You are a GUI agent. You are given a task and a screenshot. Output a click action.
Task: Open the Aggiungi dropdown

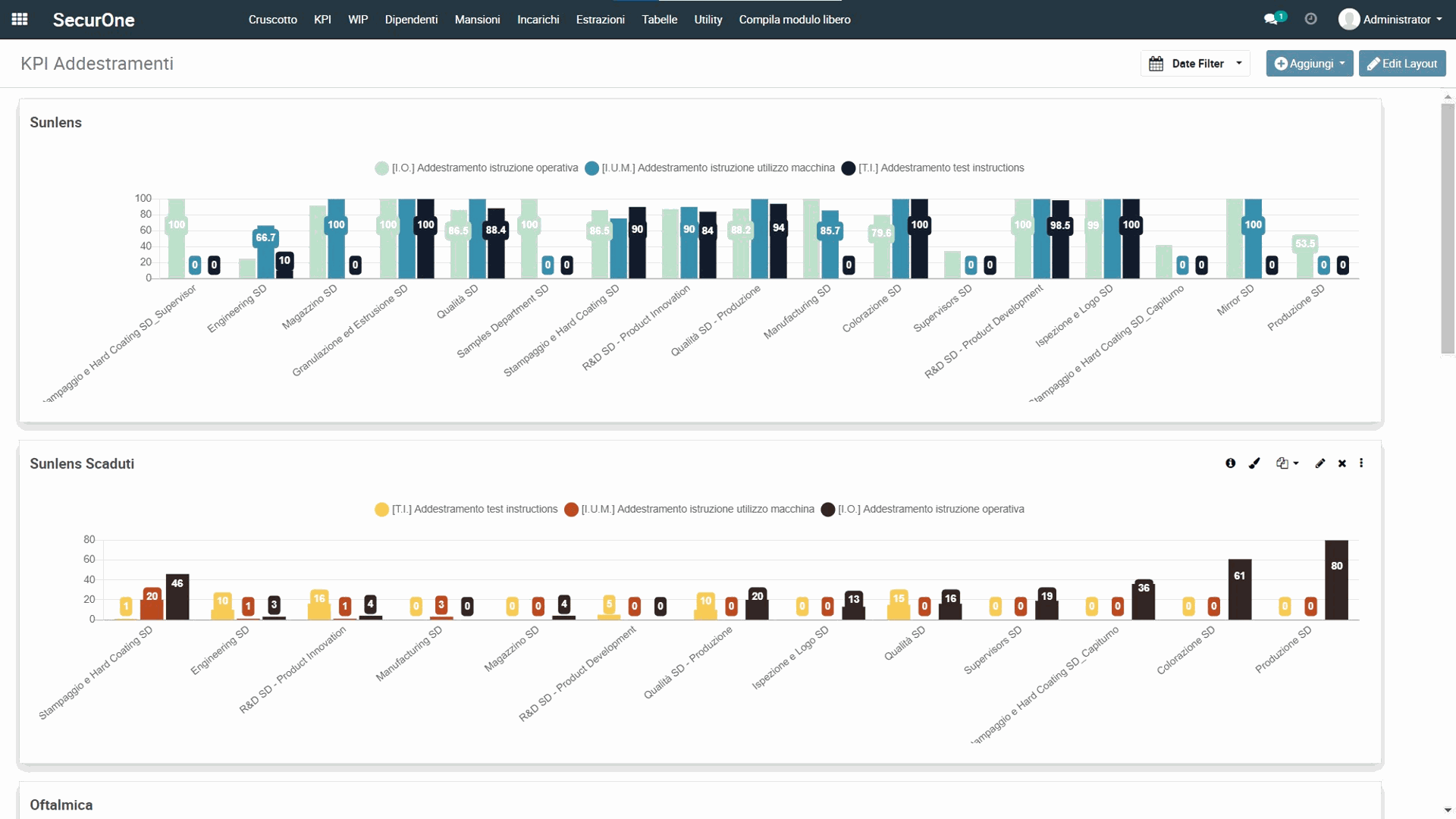pyautogui.click(x=1310, y=64)
